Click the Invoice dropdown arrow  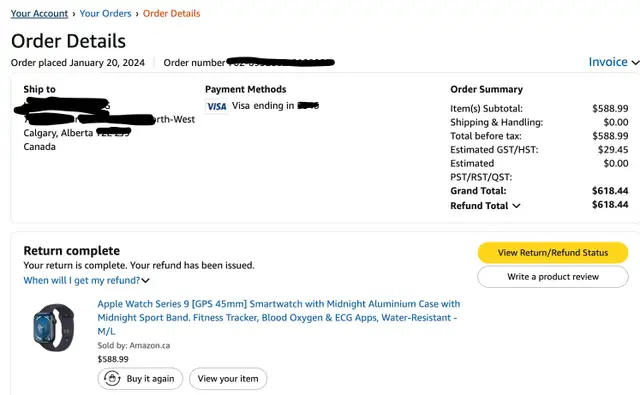point(635,62)
